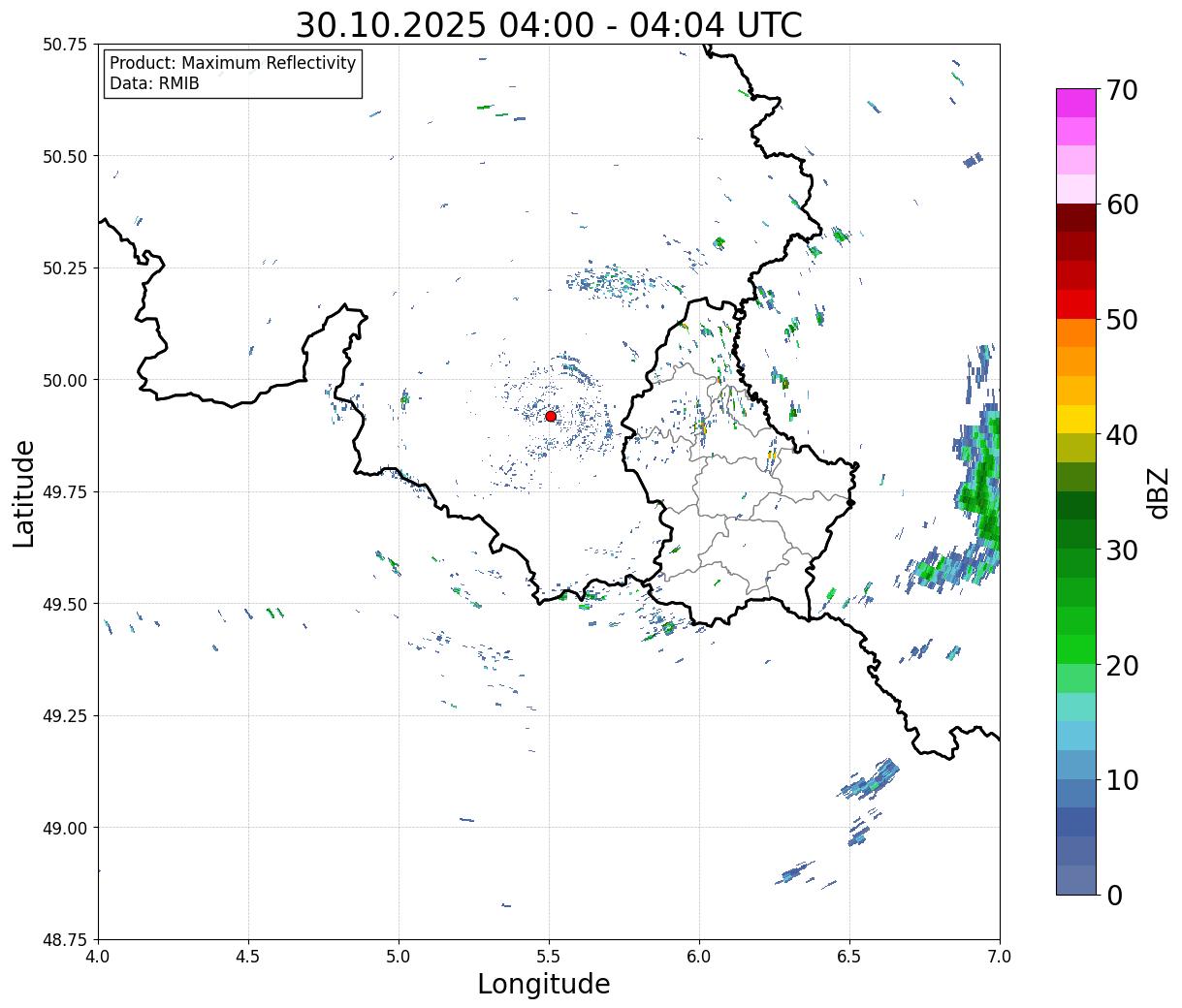The image size is (1182, 1008).
Task: Click the colorbar tick label 40
Action: point(1121,435)
